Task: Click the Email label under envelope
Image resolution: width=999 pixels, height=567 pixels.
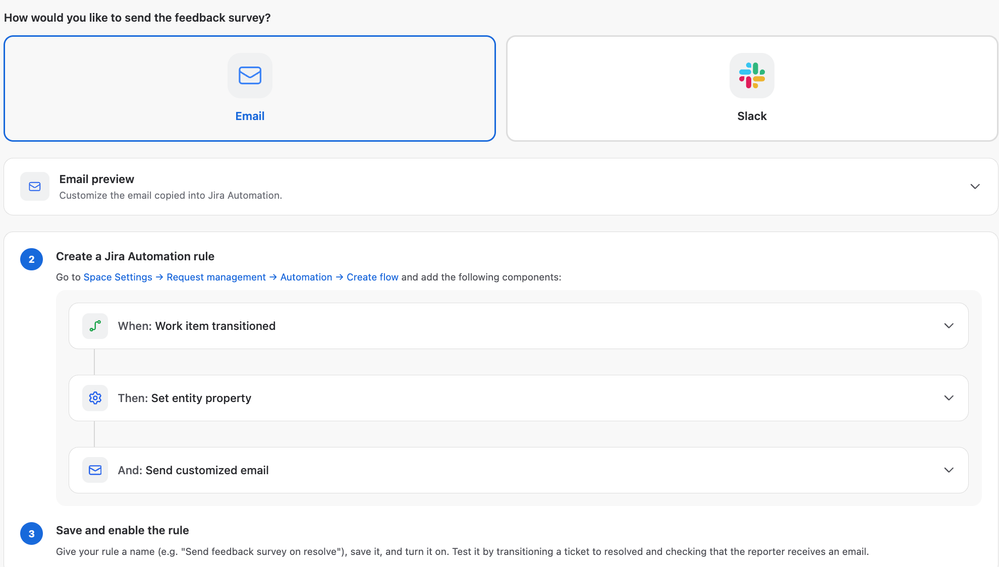Action: click(250, 116)
